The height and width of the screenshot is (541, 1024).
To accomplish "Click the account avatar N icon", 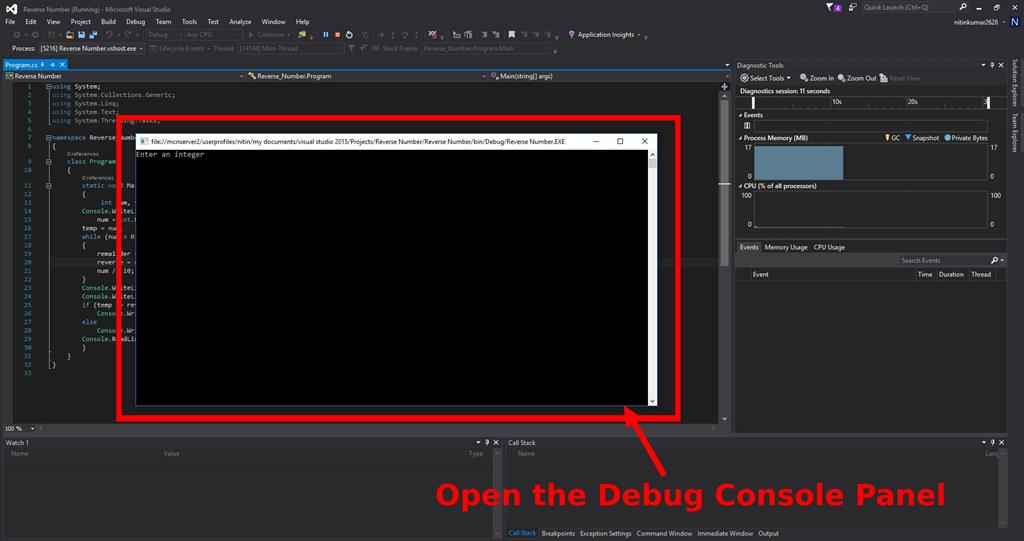I will (x=1016, y=22).
